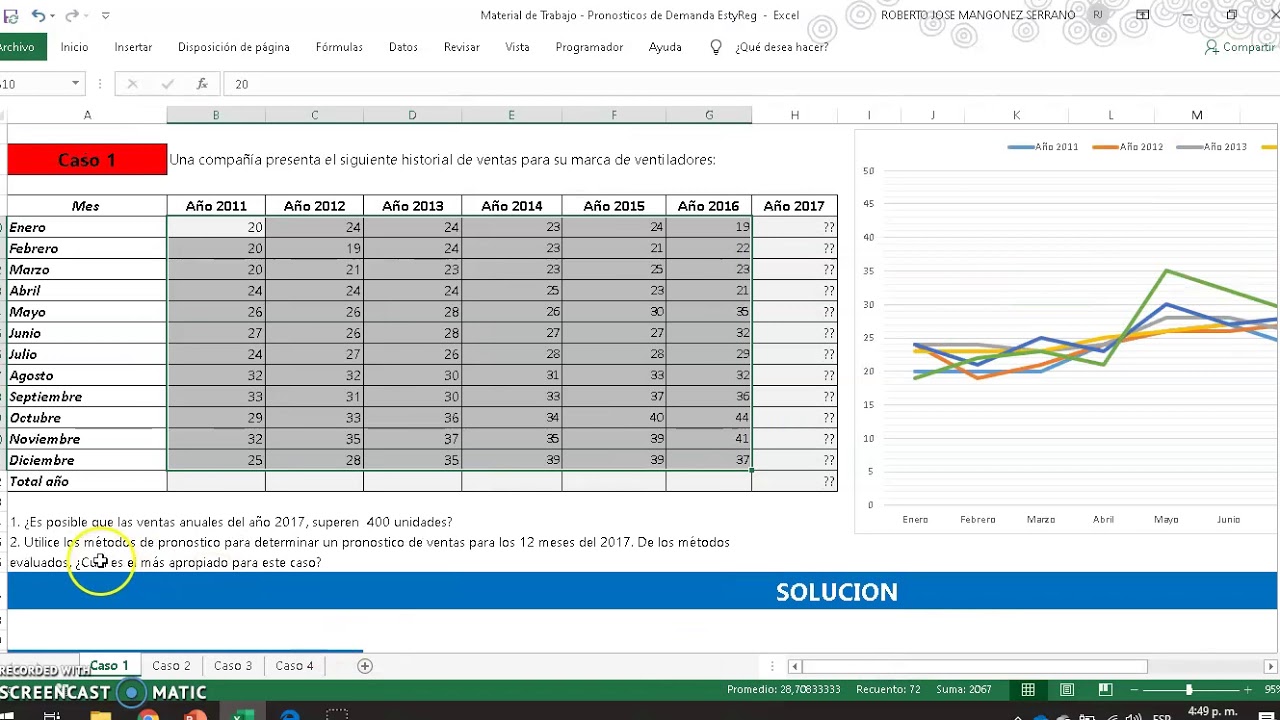The width and height of the screenshot is (1280, 720).
Task: Open File Explorer from the taskbar
Action: pos(100,714)
